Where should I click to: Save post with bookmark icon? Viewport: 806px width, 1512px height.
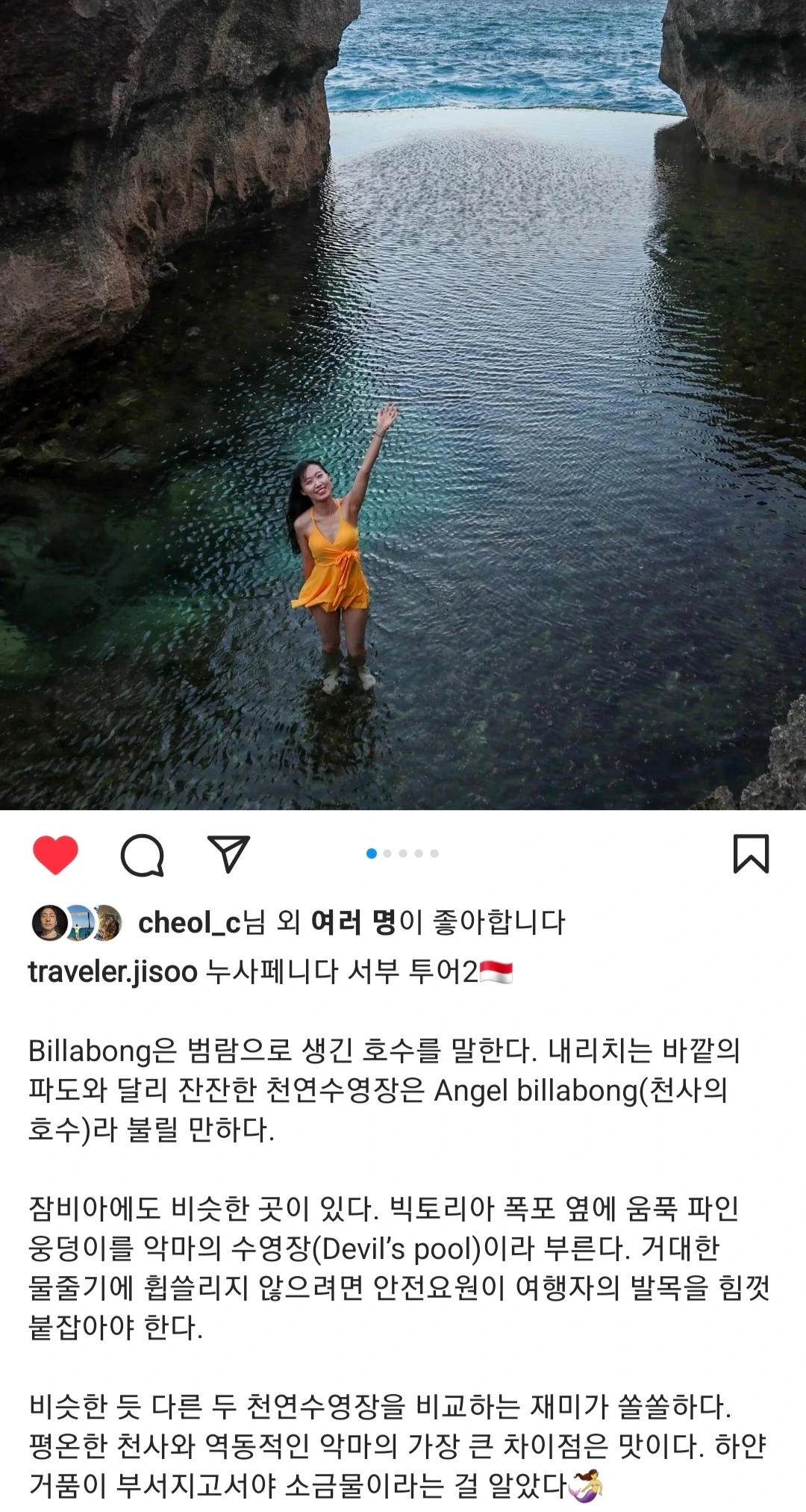pyautogui.click(x=751, y=854)
